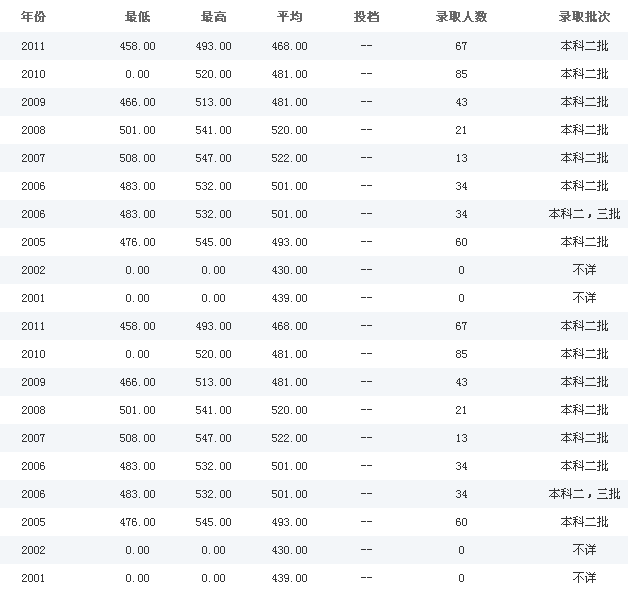Viewport: 628px width, 604px height.
Task: Select the second 2002 year cell
Action: click(x=33, y=550)
